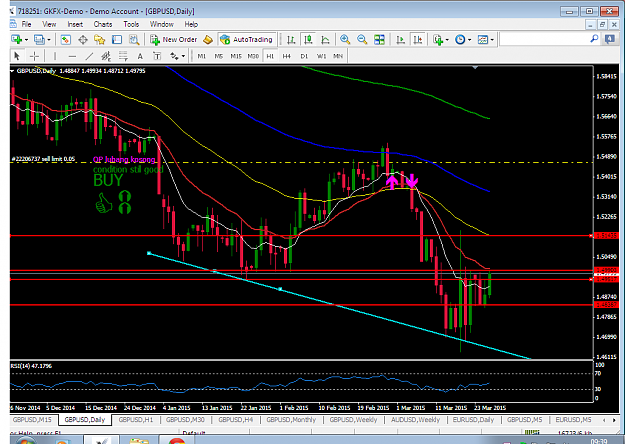Switch chart to Bar Chart
625x444 pixels.
(291, 39)
